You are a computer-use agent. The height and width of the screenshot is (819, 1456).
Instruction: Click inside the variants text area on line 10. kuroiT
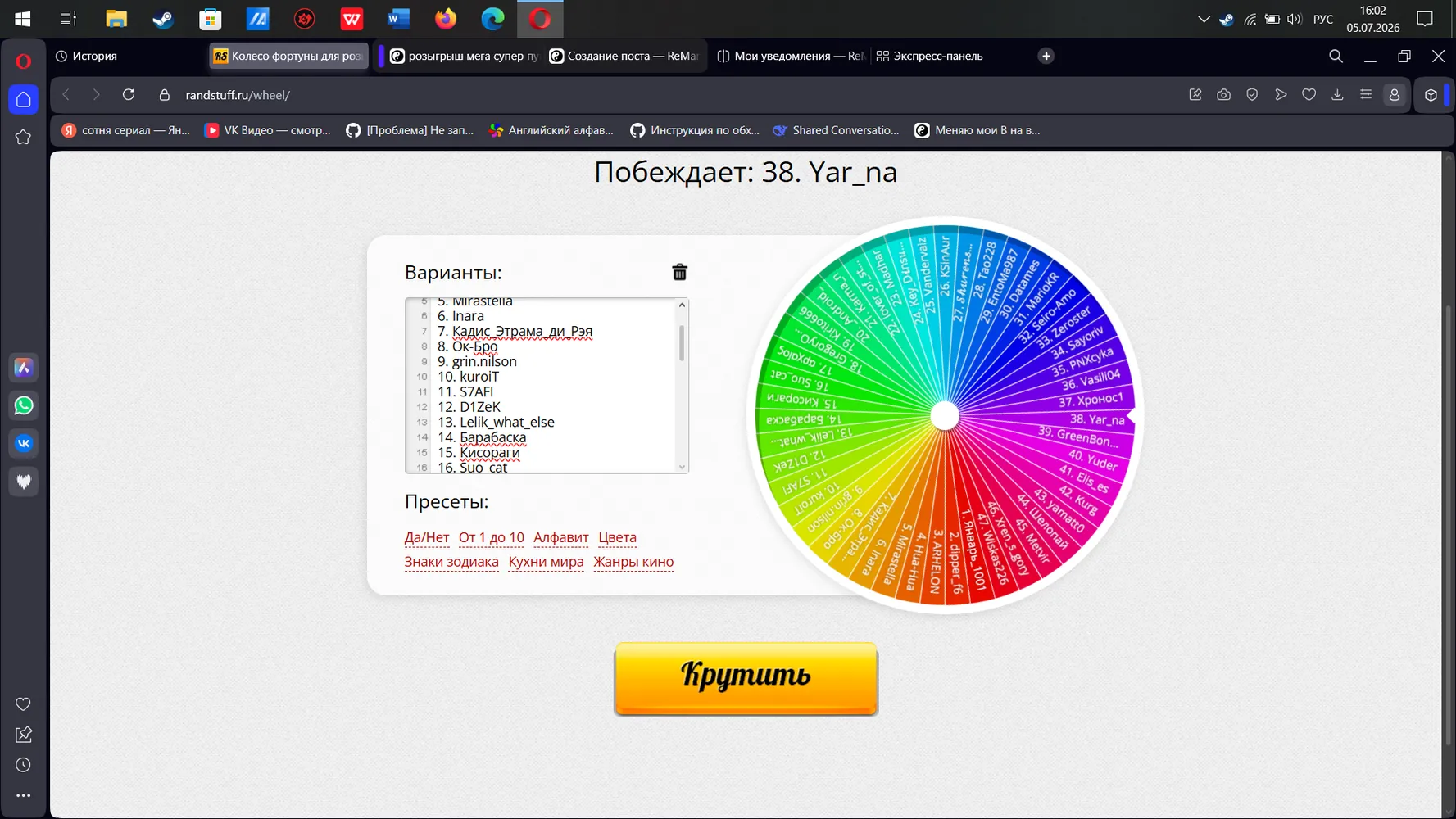tap(479, 377)
